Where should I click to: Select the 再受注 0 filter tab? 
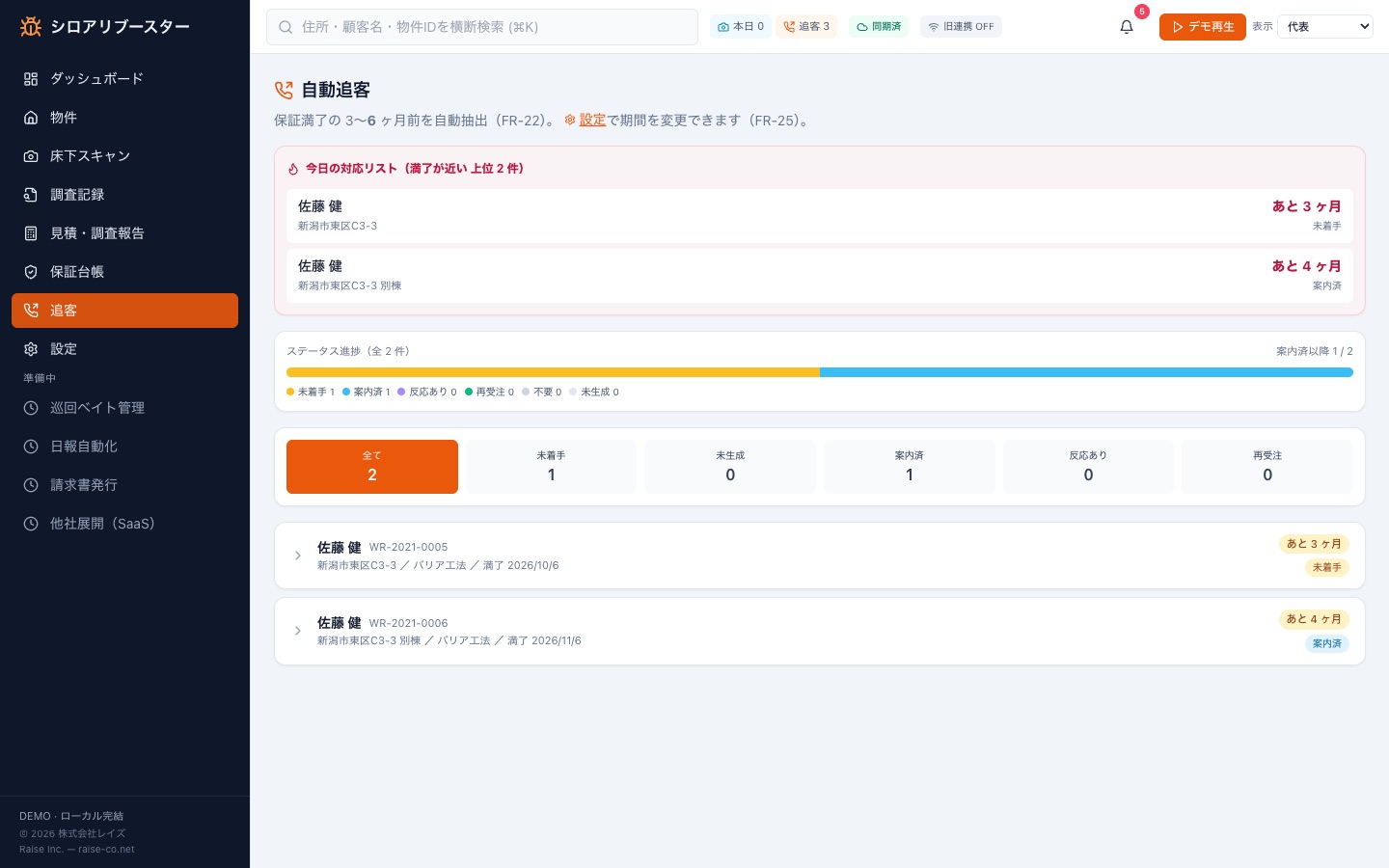(x=1267, y=467)
